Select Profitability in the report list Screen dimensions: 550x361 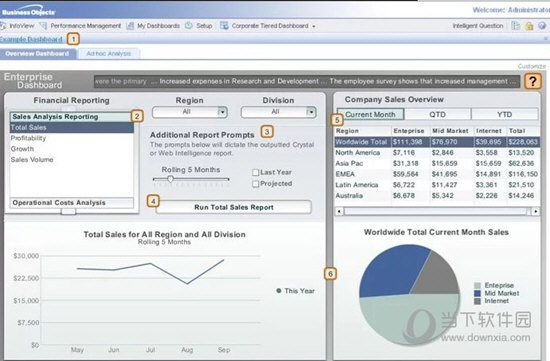(72, 138)
